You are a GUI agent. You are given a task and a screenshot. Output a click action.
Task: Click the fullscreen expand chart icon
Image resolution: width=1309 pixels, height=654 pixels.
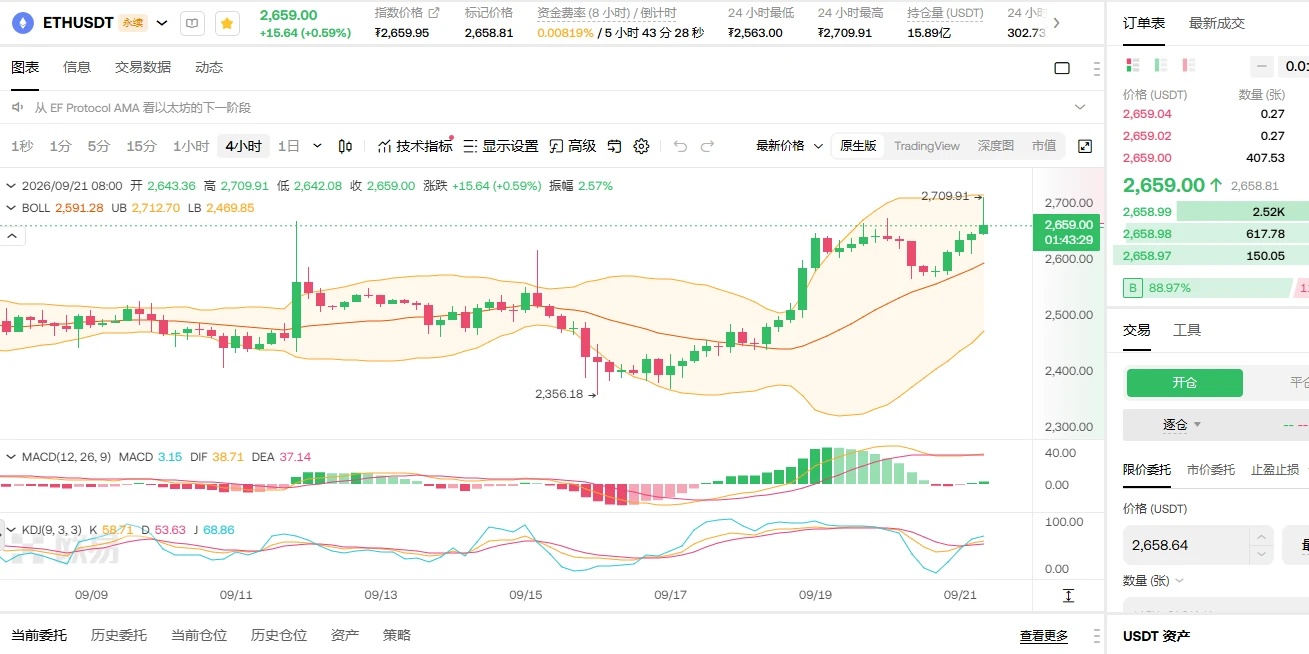click(1085, 146)
